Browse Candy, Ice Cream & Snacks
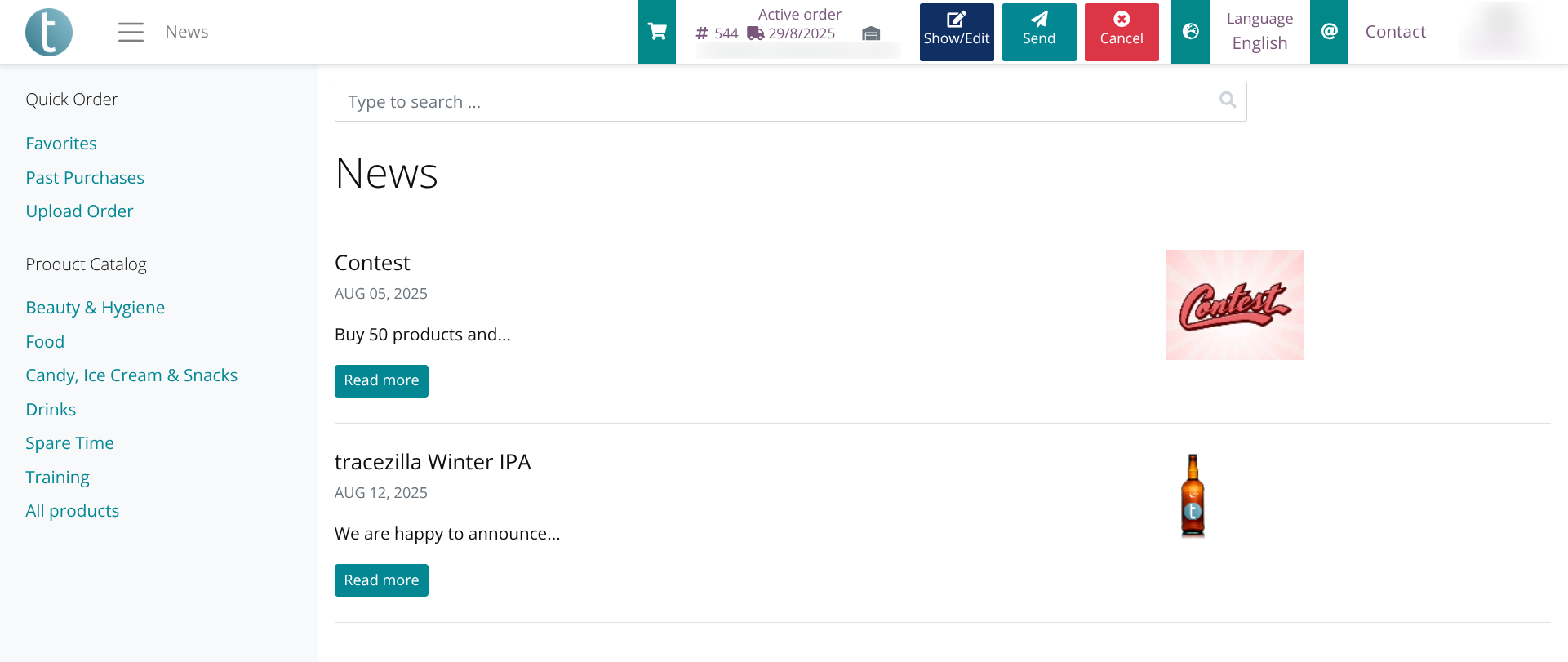 131,375
